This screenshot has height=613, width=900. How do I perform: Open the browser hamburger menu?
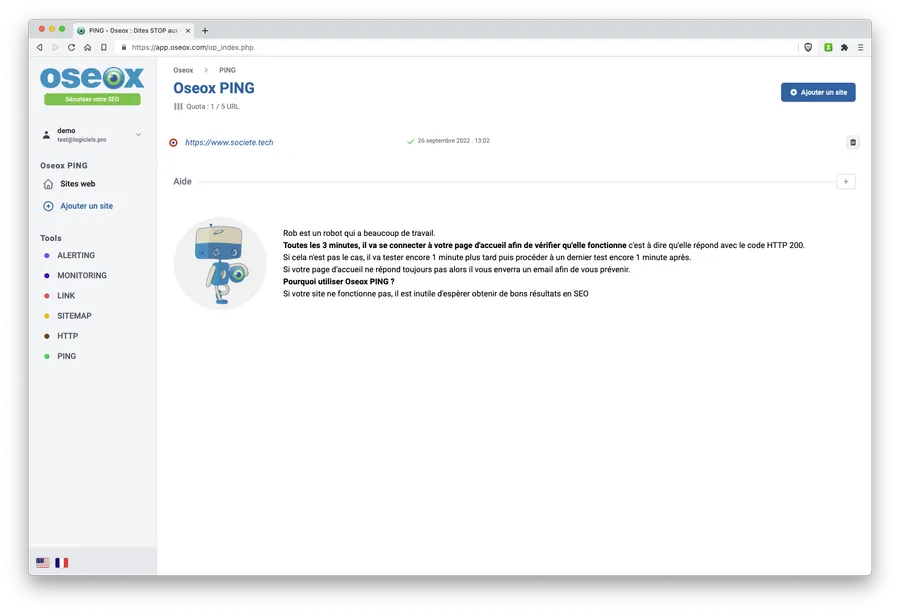click(860, 48)
